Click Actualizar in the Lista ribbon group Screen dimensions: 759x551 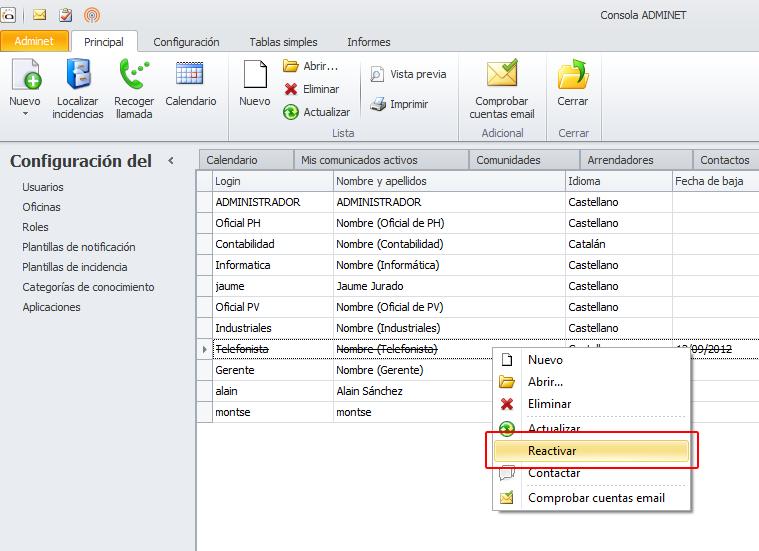click(x=317, y=113)
